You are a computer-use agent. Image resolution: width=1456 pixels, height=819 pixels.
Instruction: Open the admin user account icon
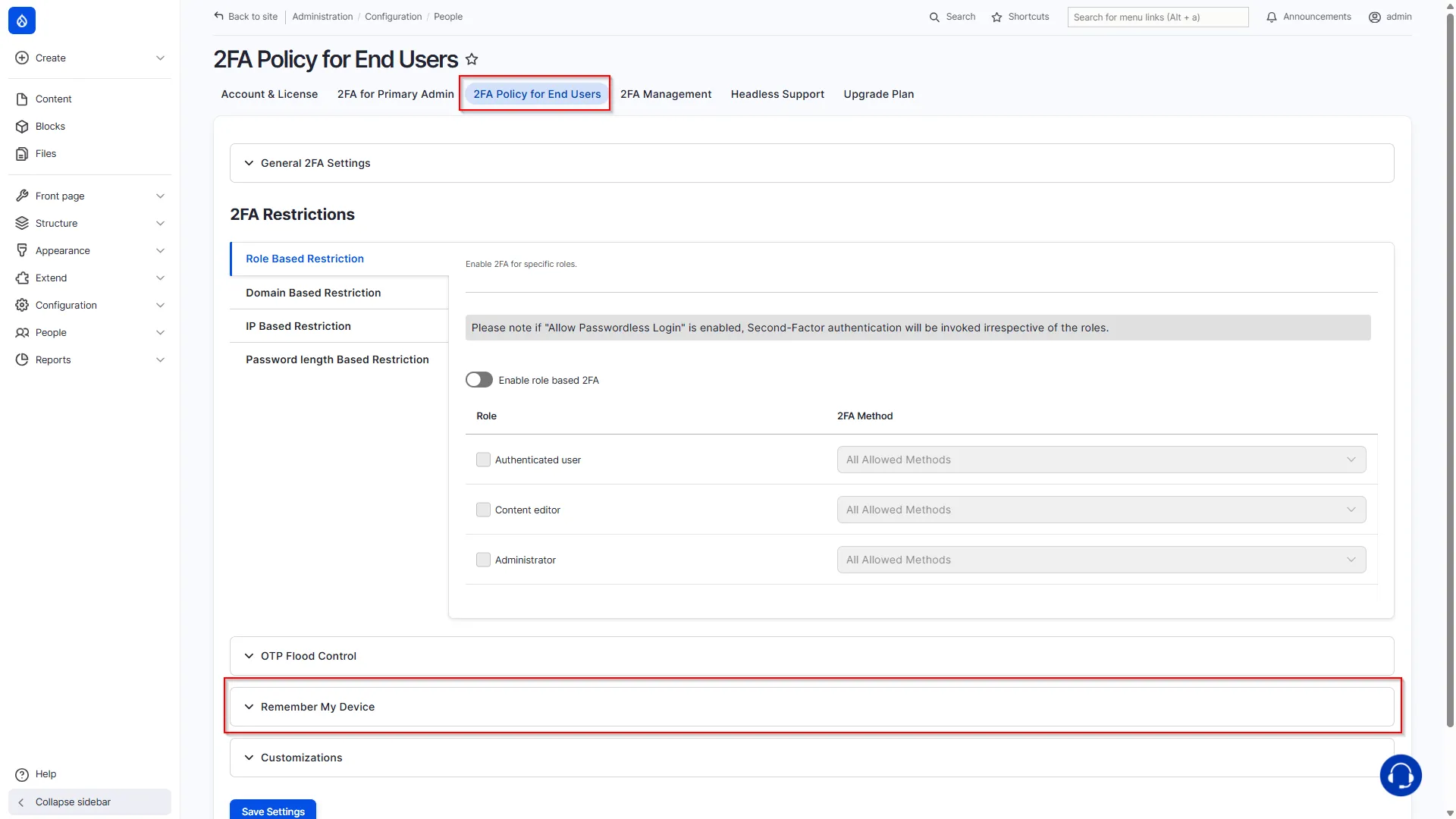tap(1374, 17)
